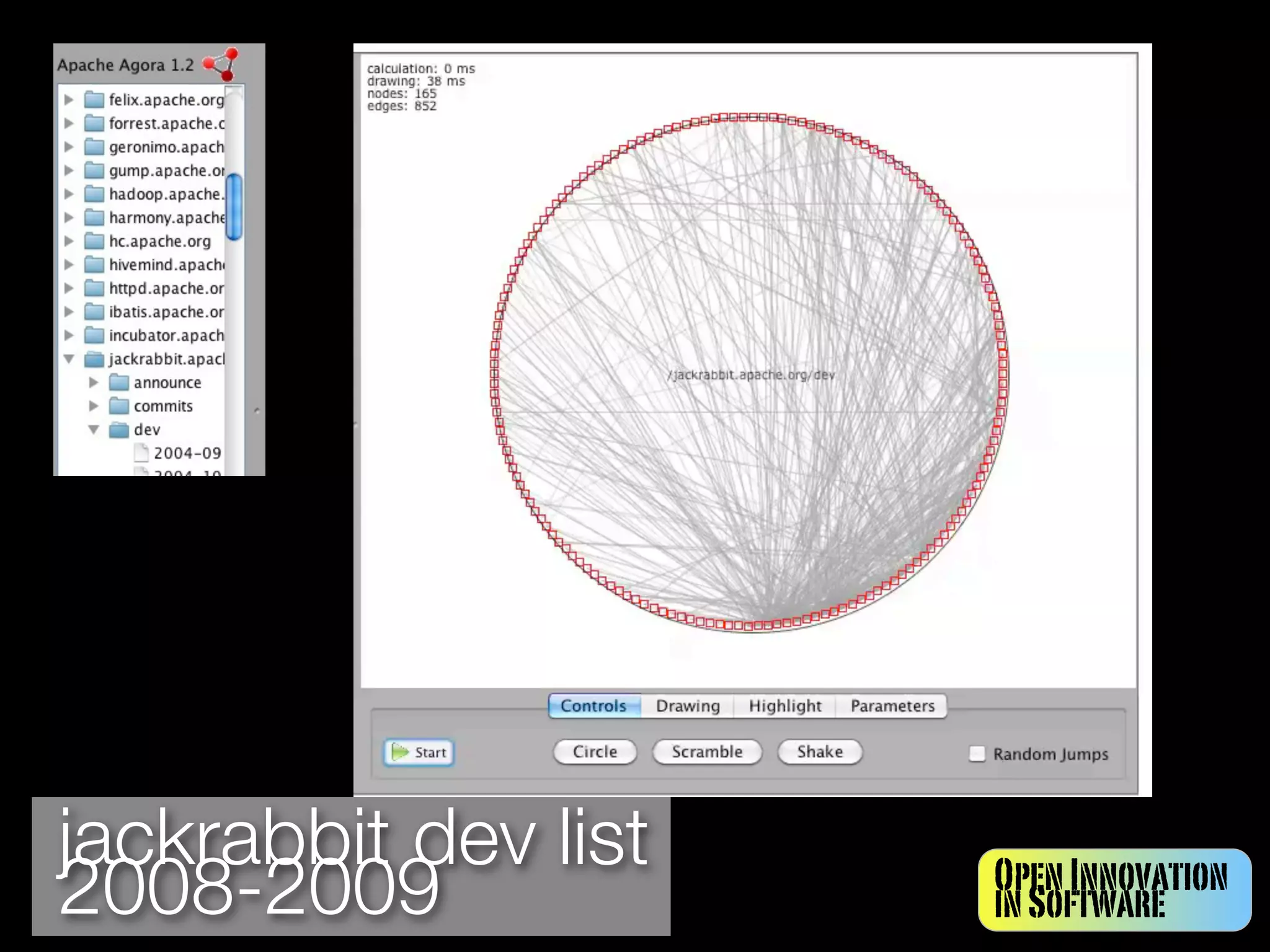
Task: Switch to the Drawing tab
Action: coord(688,706)
